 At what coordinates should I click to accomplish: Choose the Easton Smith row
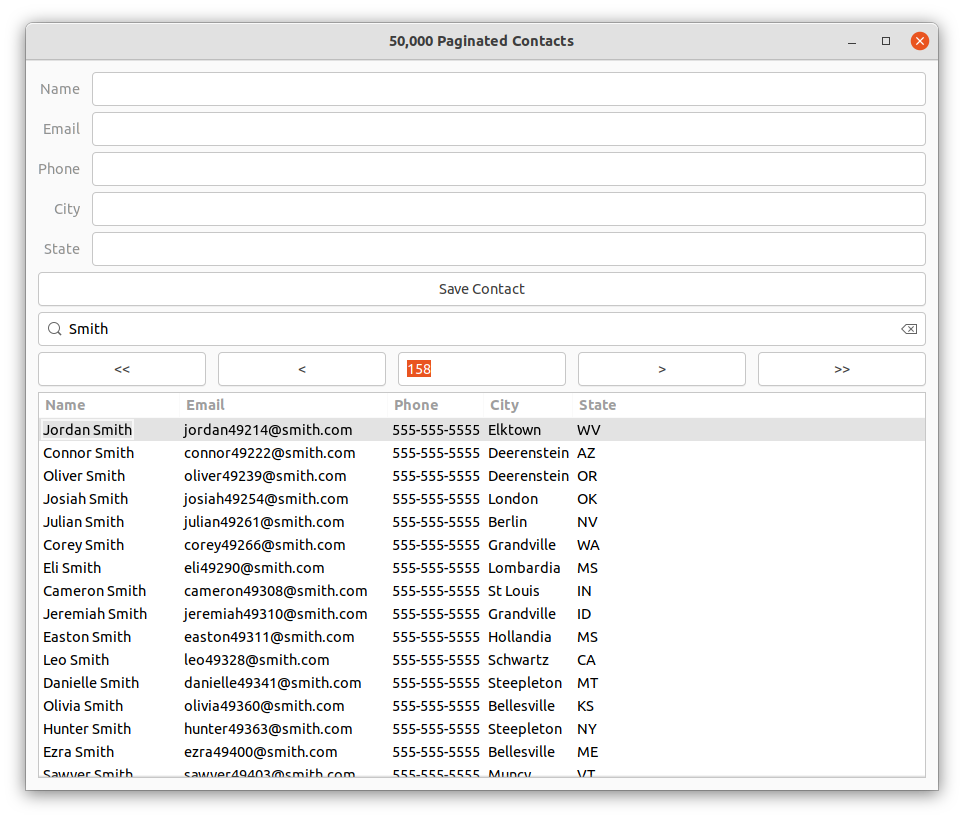point(482,637)
